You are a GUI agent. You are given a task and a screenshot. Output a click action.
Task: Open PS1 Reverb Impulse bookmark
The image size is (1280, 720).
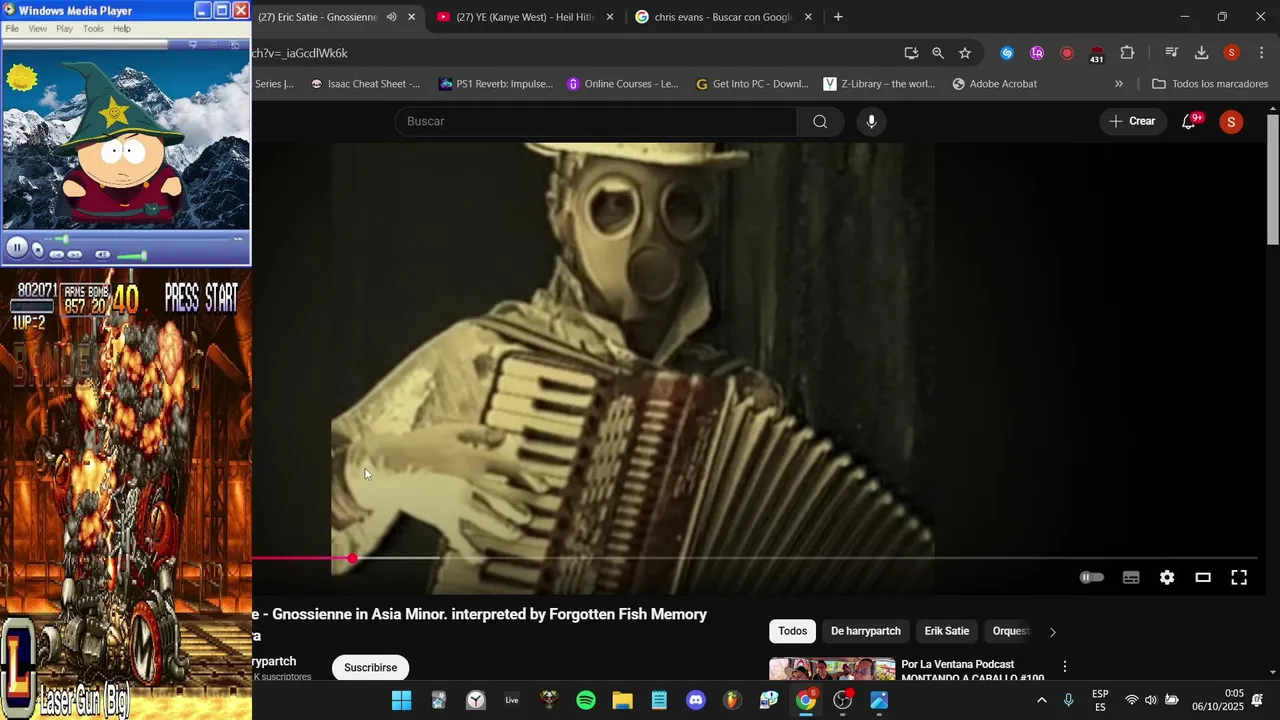pyautogui.click(x=496, y=84)
